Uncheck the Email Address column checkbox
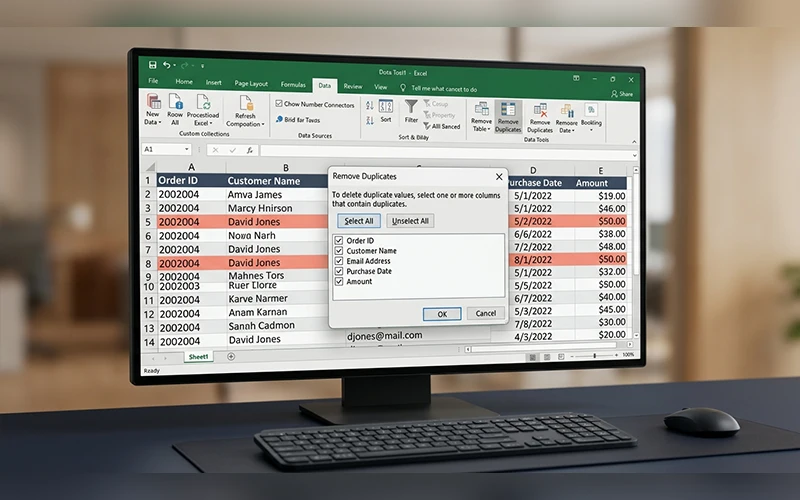Image resolution: width=800 pixels, height=500 pixels. pos(339,261)
